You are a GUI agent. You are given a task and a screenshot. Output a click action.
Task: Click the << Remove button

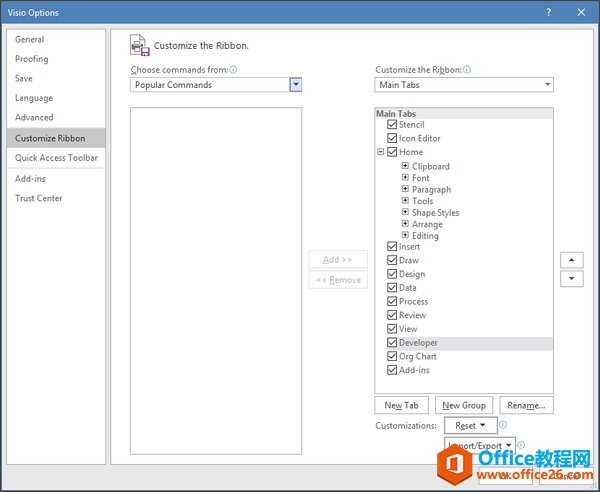tap(338, 280)
